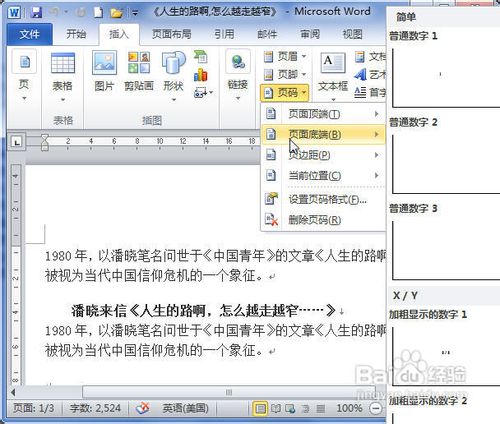This screenshot has width=500, height=424.
Task: Click the 100% zoom level button
Action: [x=349, y=408]
